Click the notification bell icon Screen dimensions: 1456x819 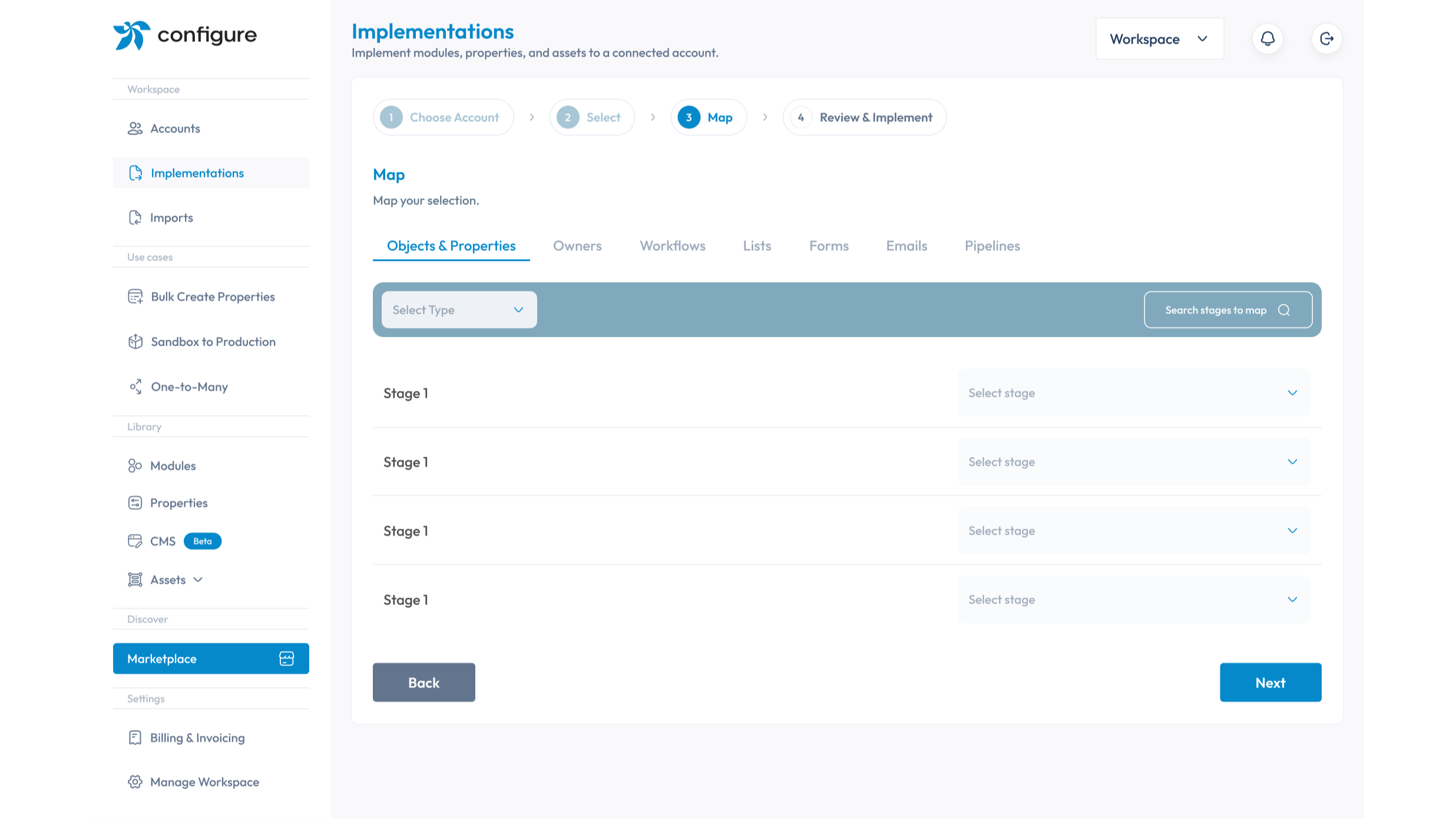[x=1268, y=39]
